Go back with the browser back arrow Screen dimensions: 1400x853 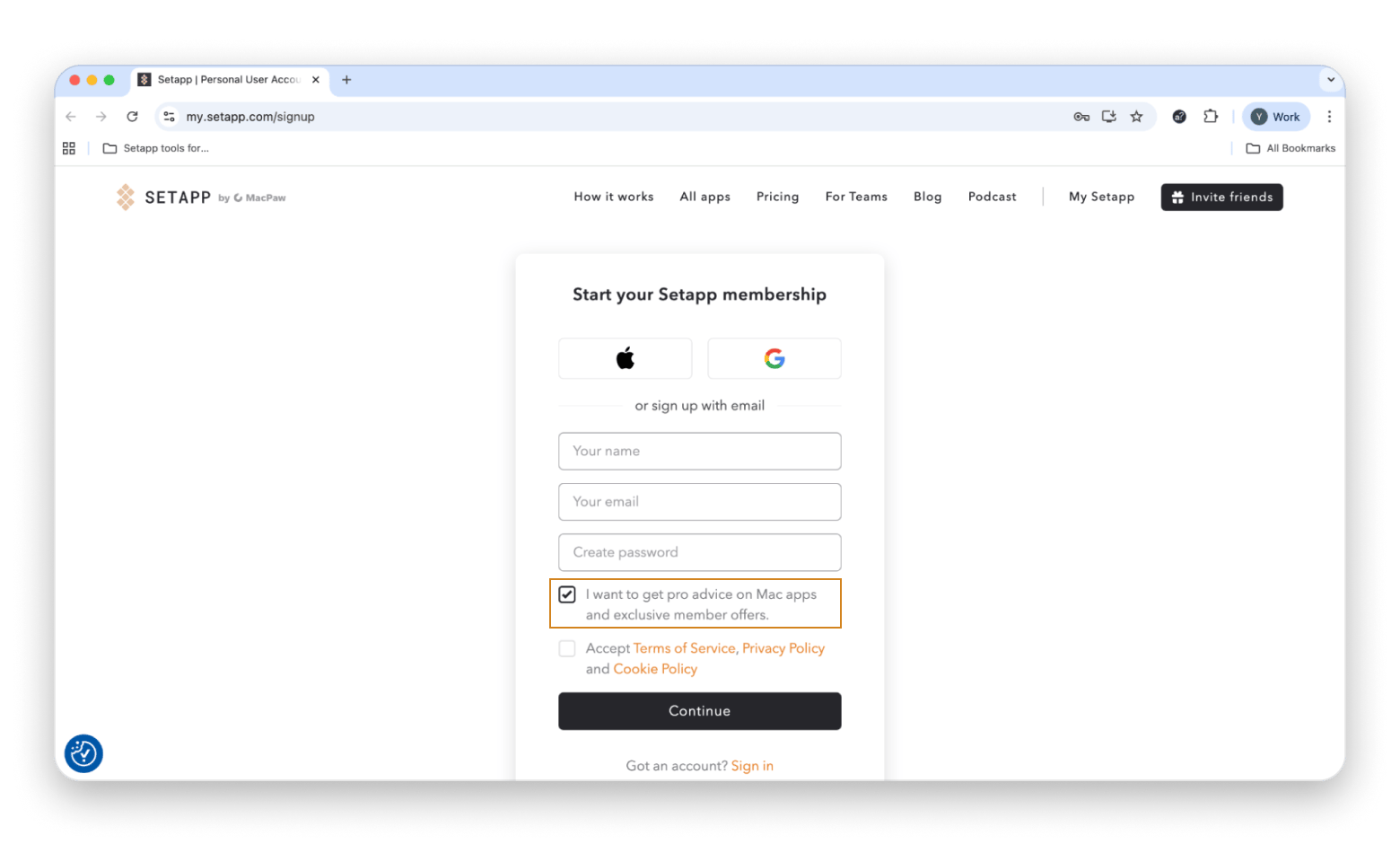pyautogui.click(x=71, y=117)
